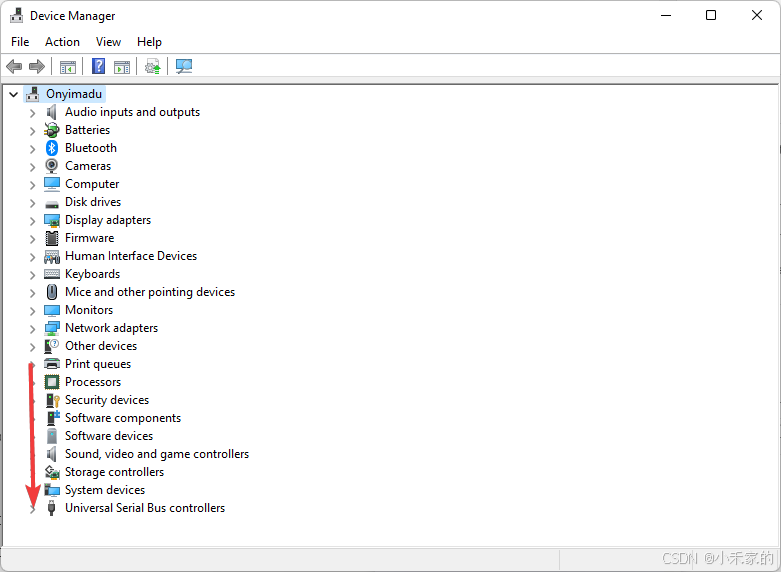Click the Firmware chip icon
781x572 pixels.
coord(52,238)
